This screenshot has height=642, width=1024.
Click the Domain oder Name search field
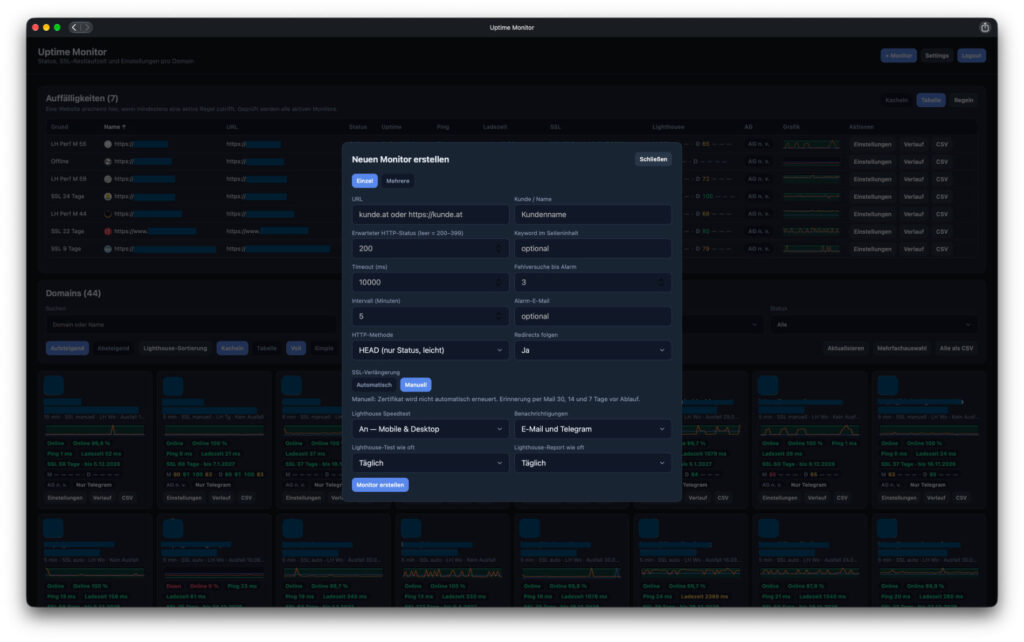point(193,325)
